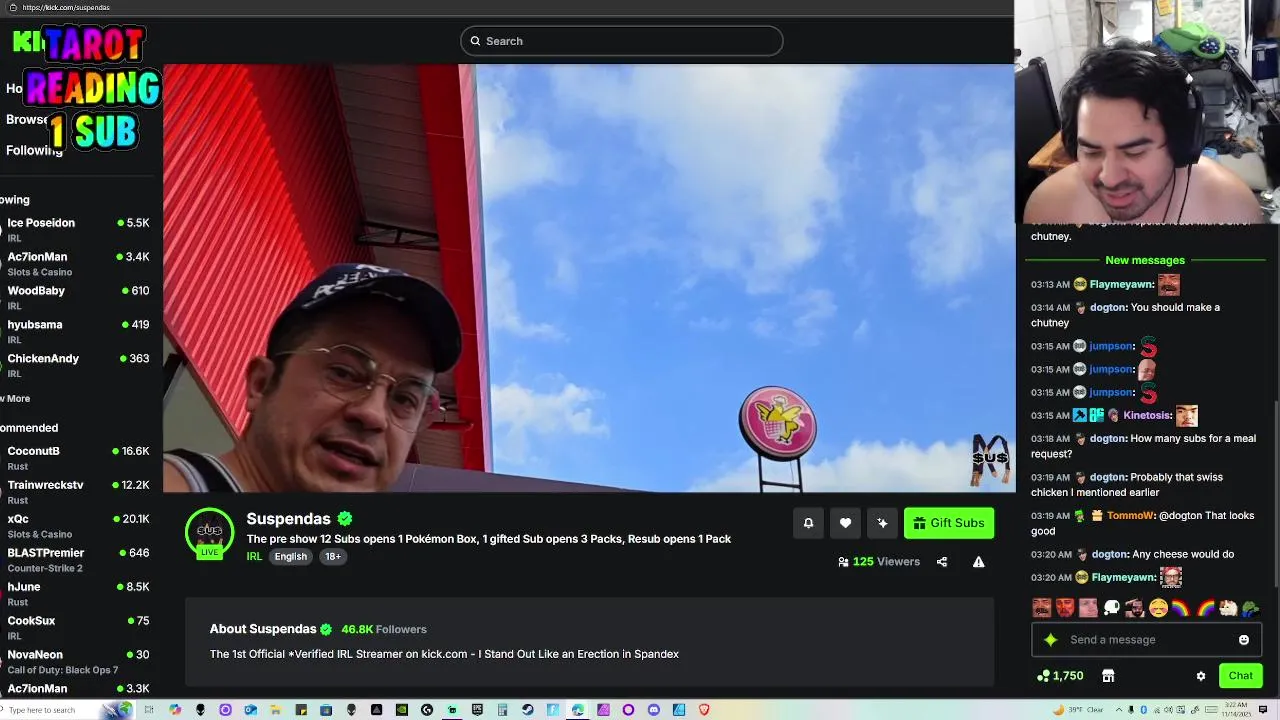Click the 1,750 channel points icon
Viewport: 1280px width, 720px height.
pyautogui.click(x=1043, y=676)
